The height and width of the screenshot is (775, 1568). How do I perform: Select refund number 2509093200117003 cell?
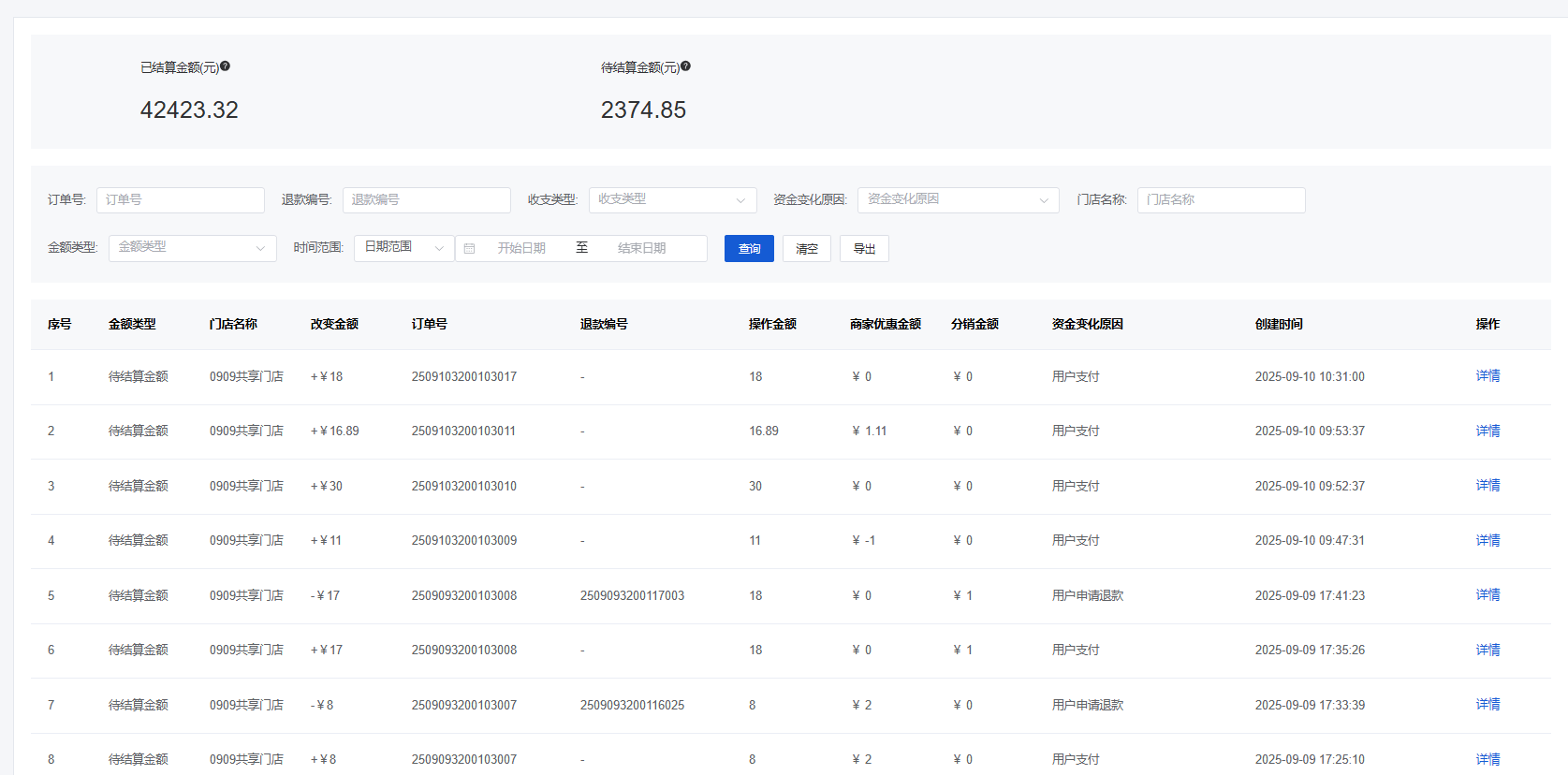[x=632, y=595]
